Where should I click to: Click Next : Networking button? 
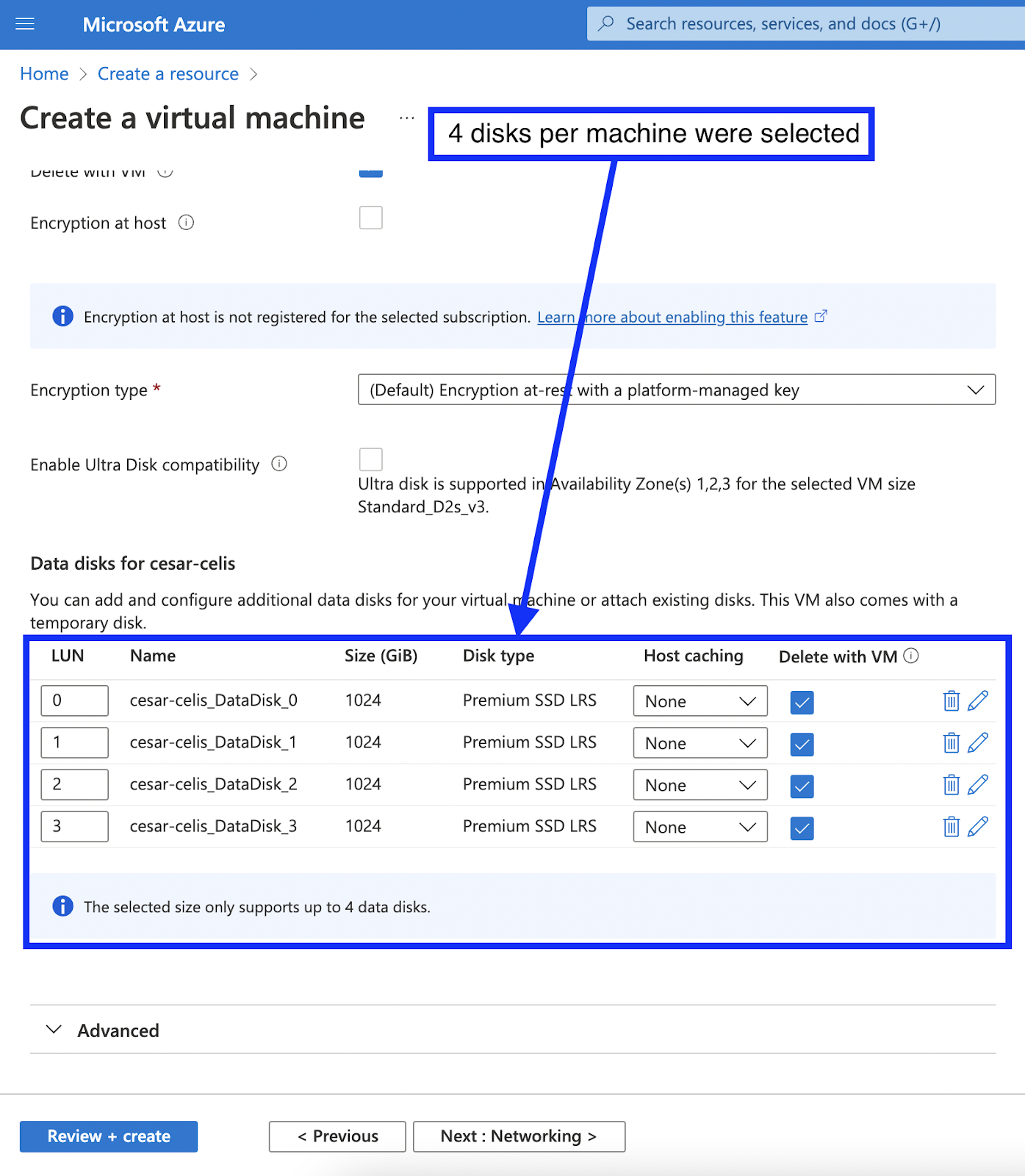[x=519, y=1136]
